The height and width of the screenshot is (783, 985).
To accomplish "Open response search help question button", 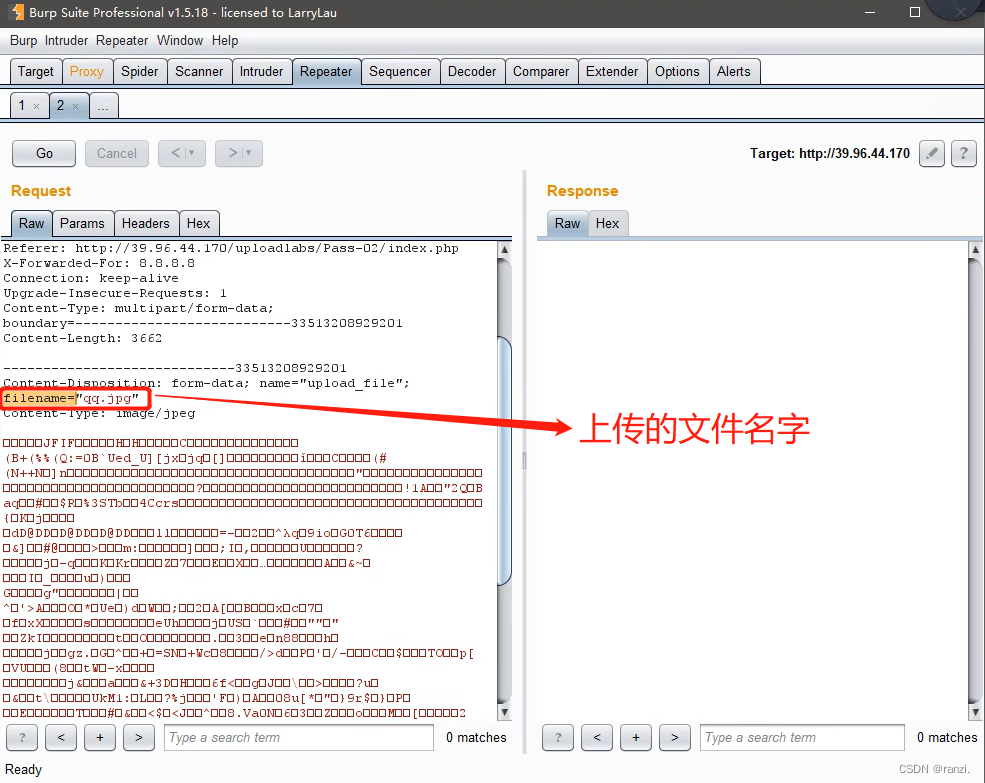I will 558,737.
